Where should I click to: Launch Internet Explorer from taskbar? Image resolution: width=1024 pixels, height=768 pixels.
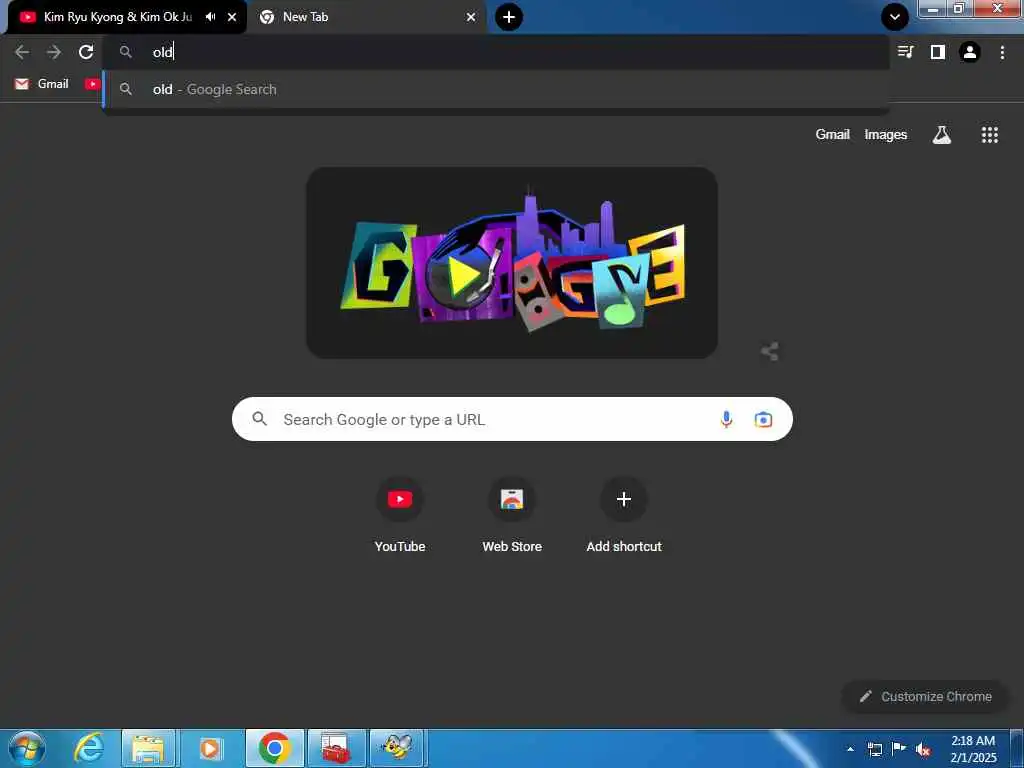[89, 748]
